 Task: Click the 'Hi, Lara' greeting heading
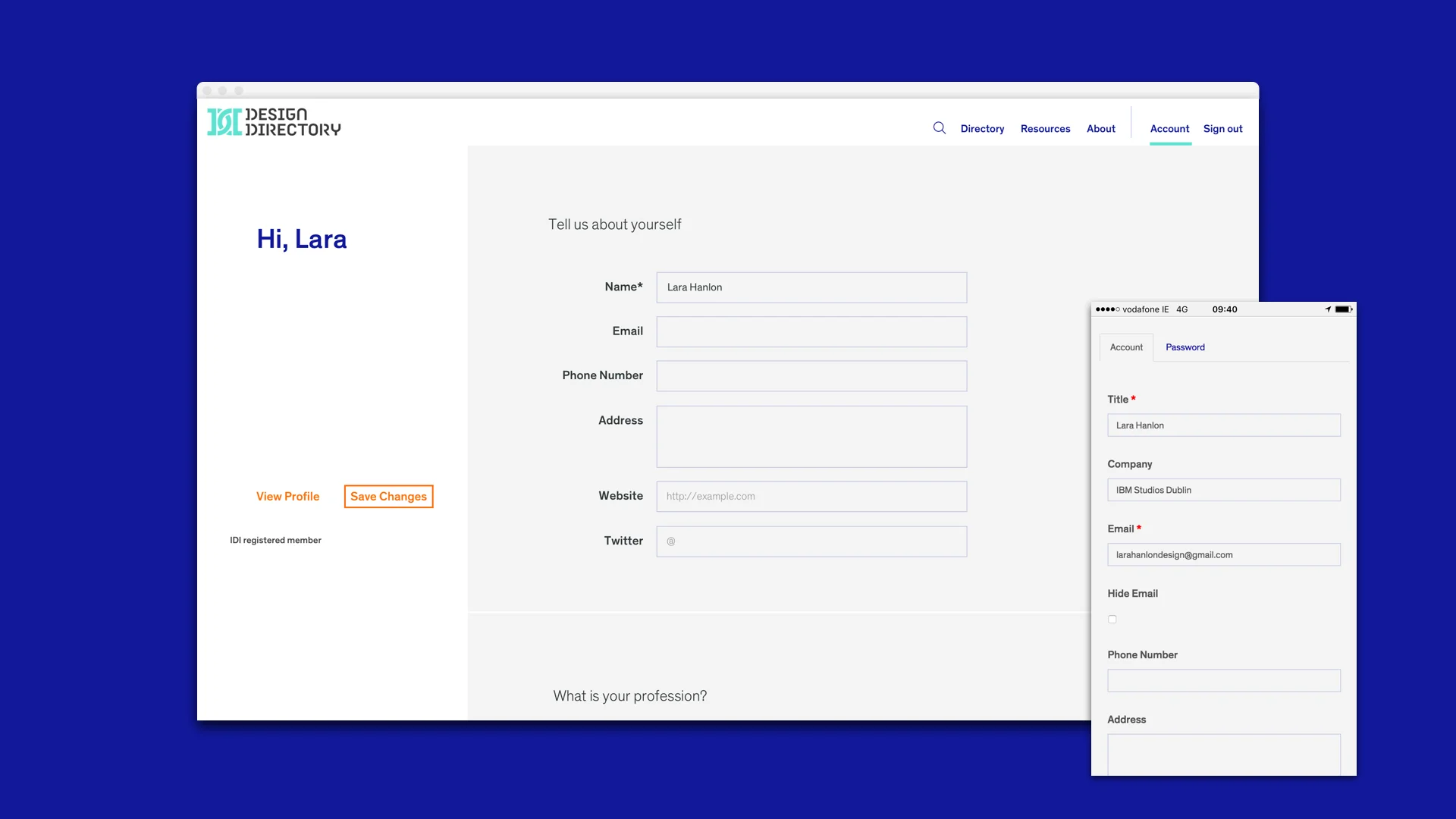[x=301, y=240]
